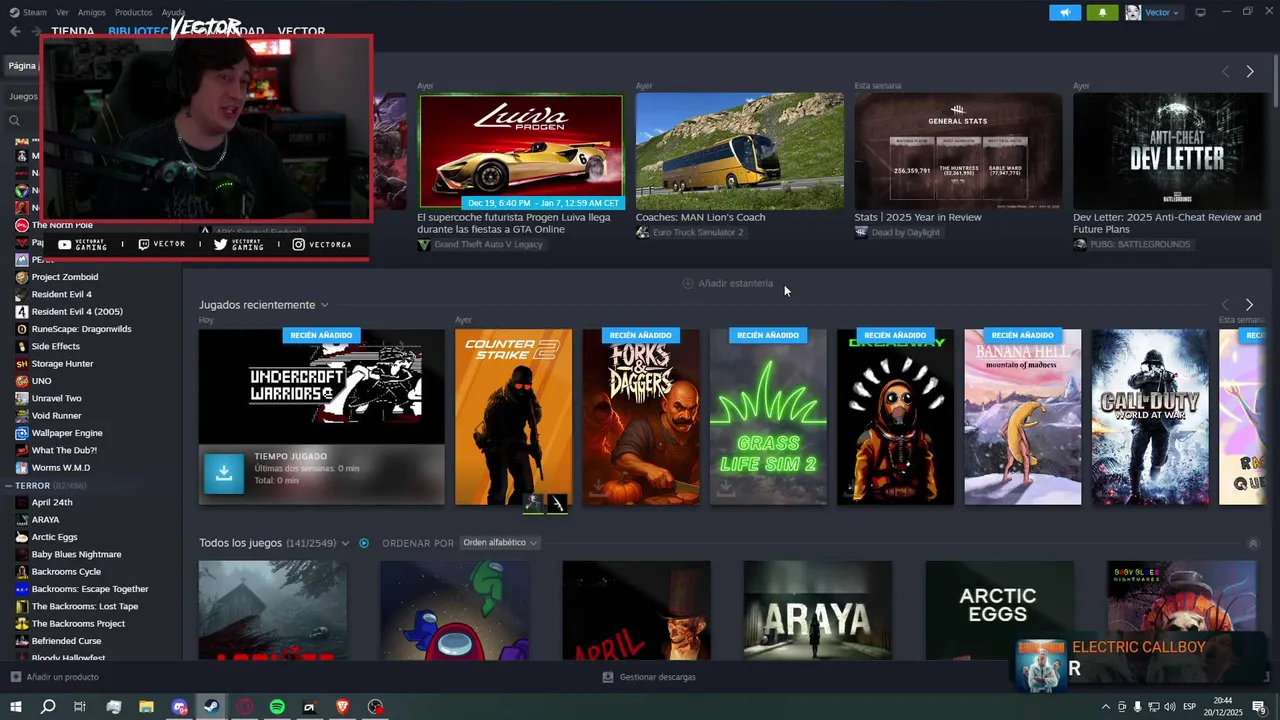
Task: Open the Luiva Progen news thumbnail
Action: click(x=520, y=151)
